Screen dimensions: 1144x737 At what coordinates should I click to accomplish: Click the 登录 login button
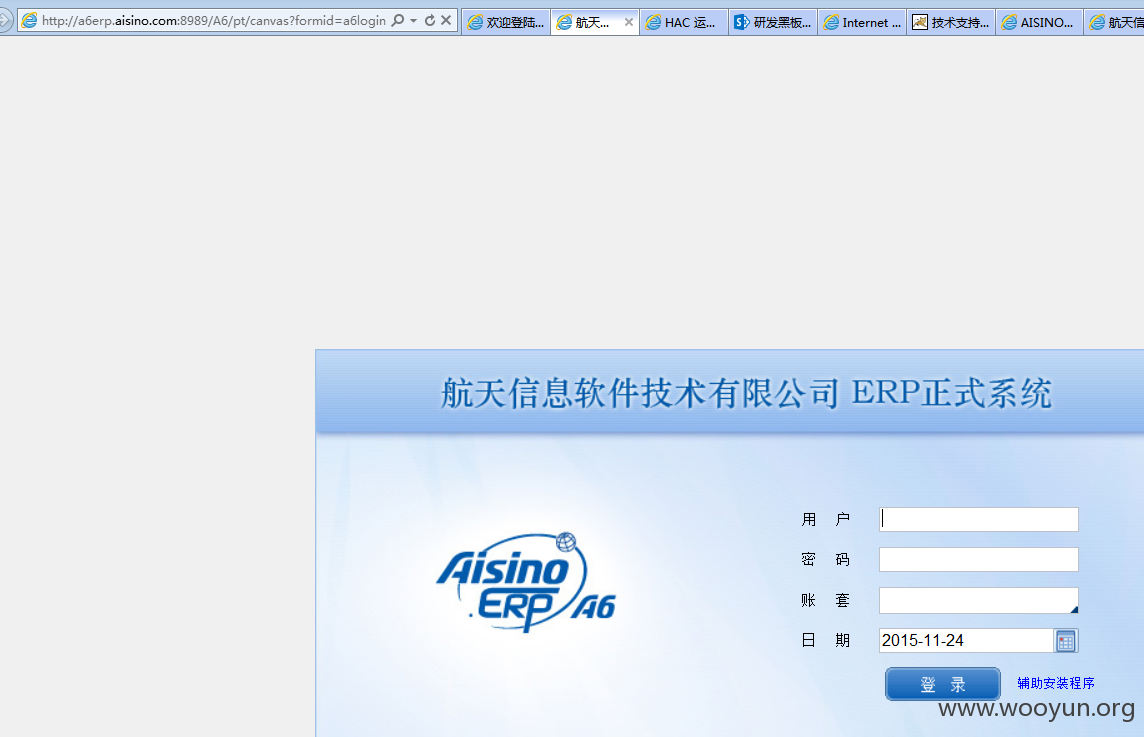point(943,684)
